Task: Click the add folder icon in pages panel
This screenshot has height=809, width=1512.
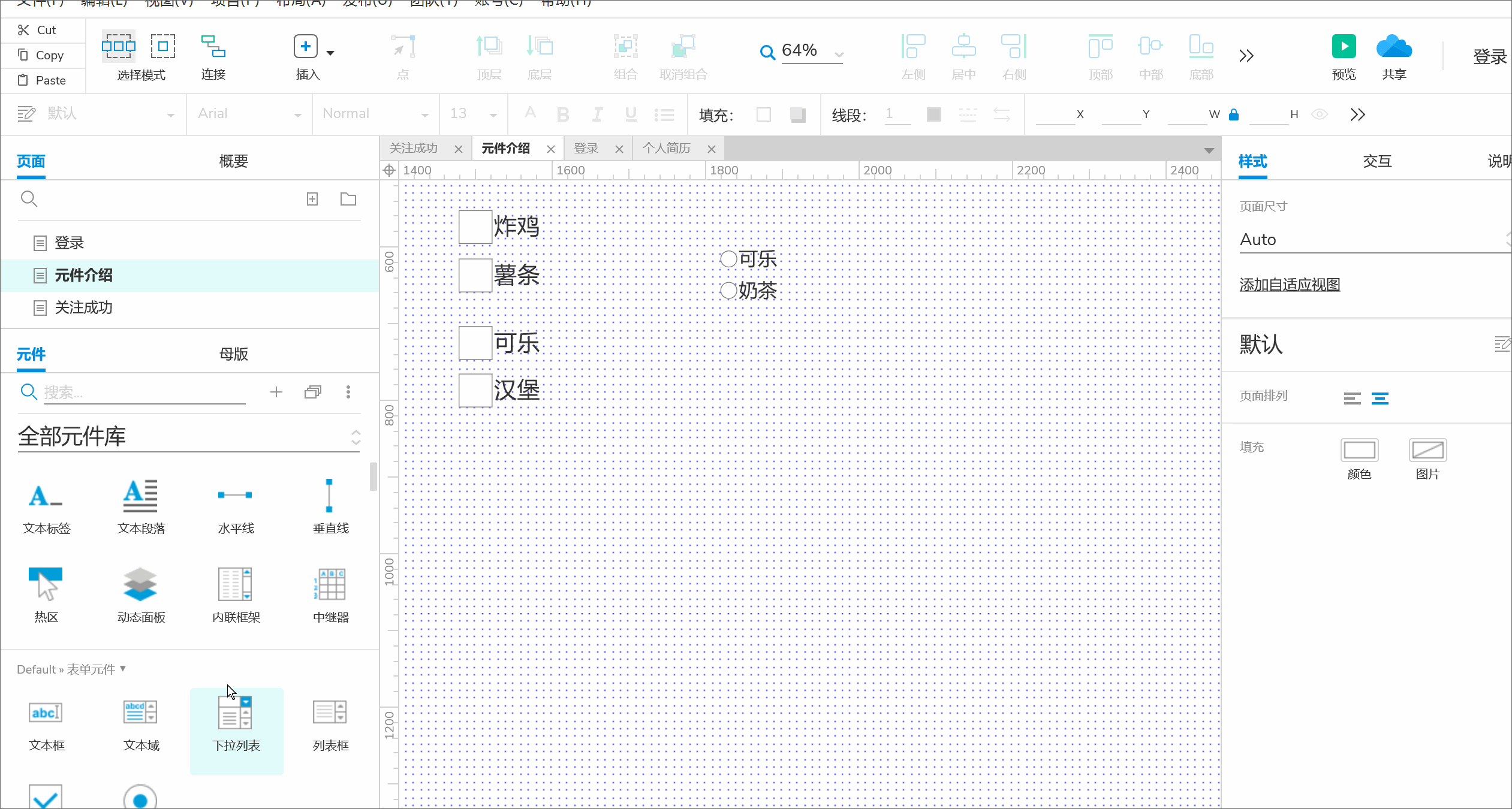Action: coord(348,199)
